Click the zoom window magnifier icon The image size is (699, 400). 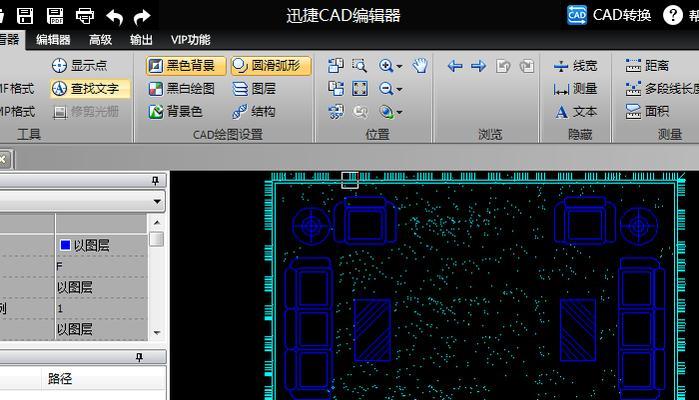[x=359, y=66]
